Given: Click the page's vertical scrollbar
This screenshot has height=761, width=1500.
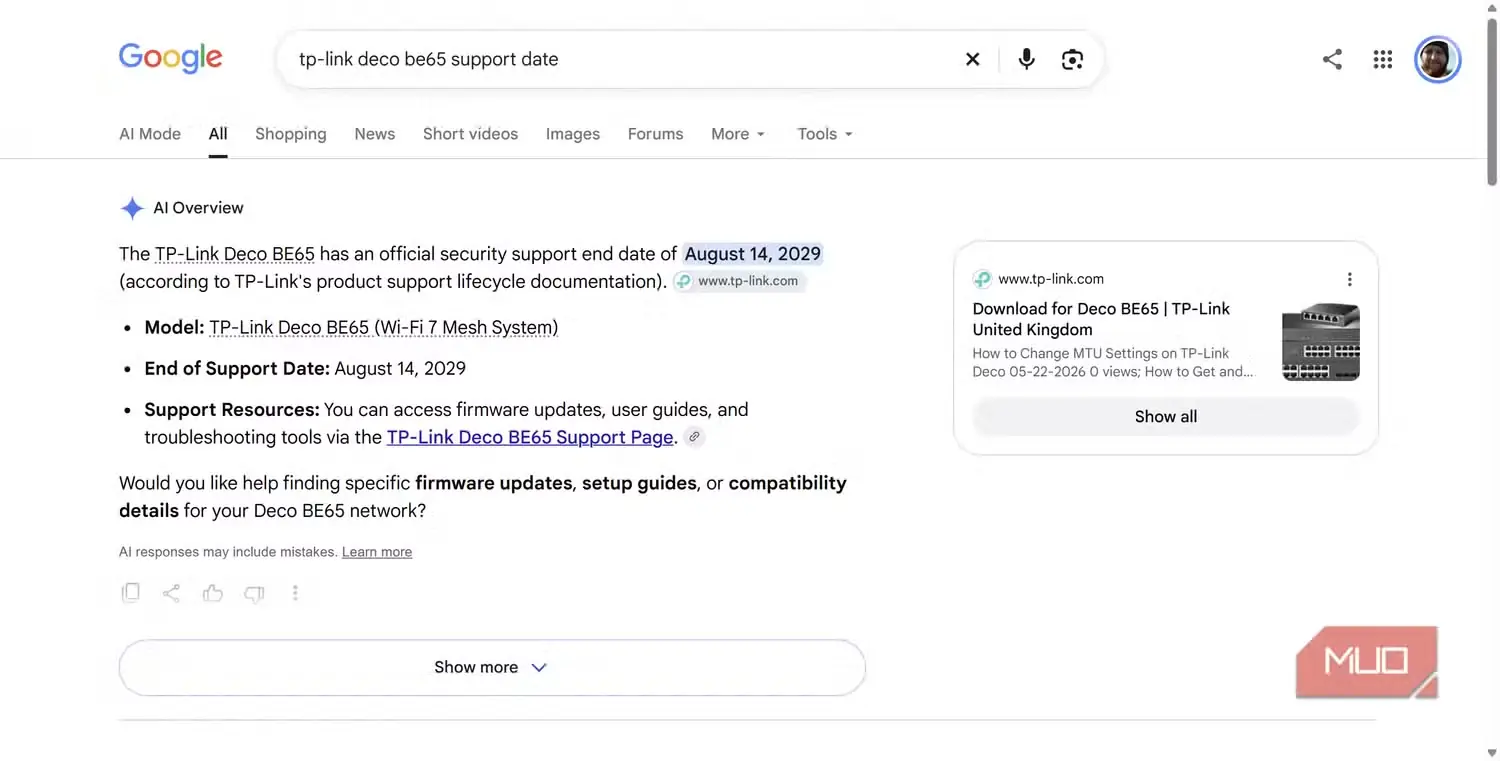Looking at the screenshot, I should (1491, 100).
